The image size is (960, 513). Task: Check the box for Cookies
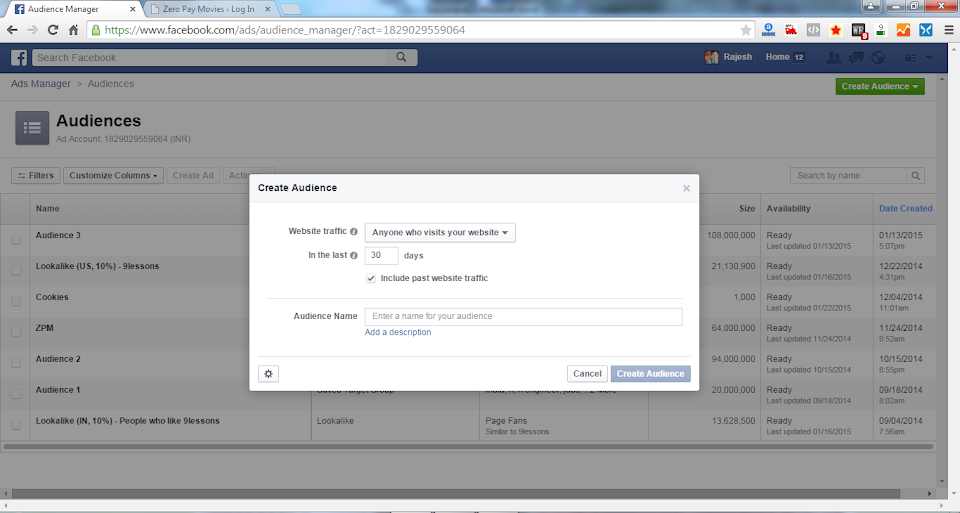click(16, 302)
